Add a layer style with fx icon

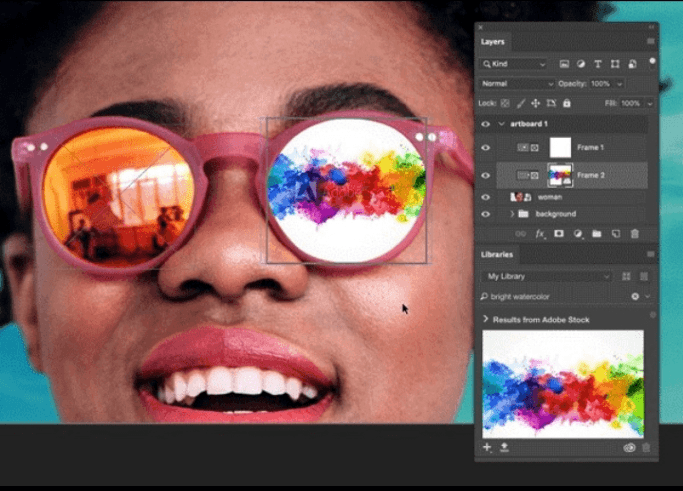pyautogui.click(x=540, y=234)
